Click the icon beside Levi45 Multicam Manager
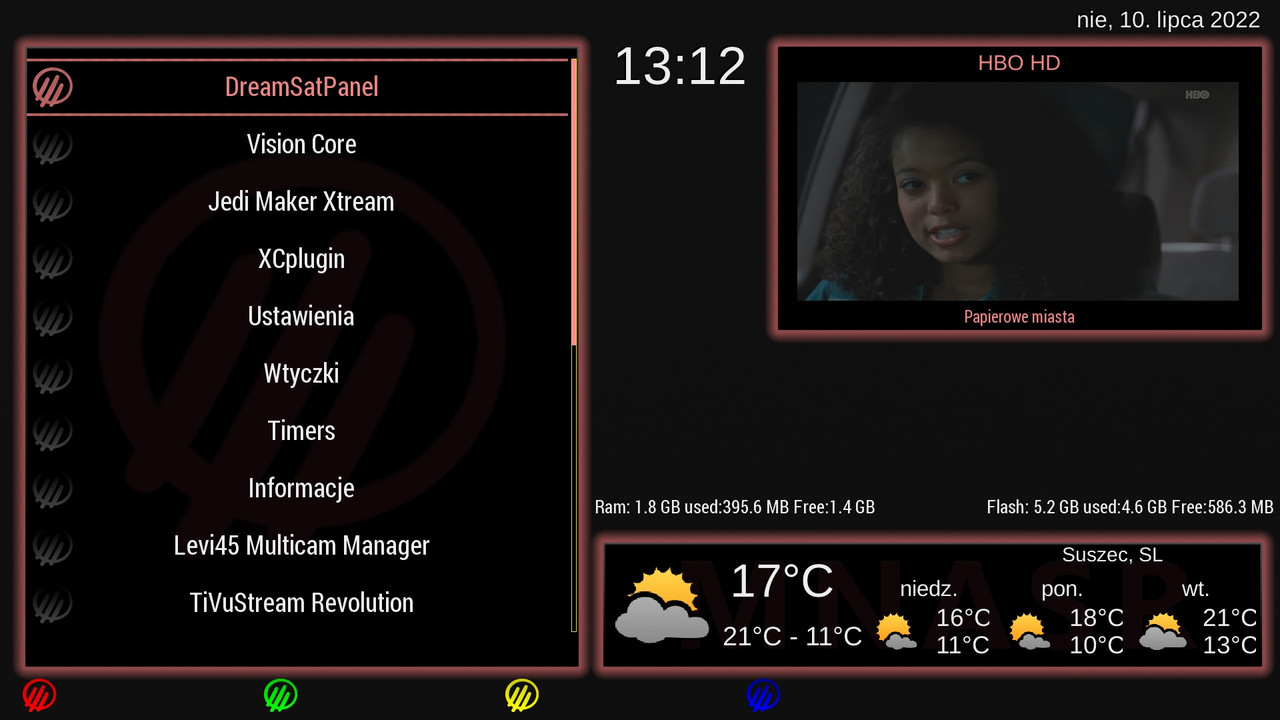Screen dimensions: 1280x720 (52, 546)
